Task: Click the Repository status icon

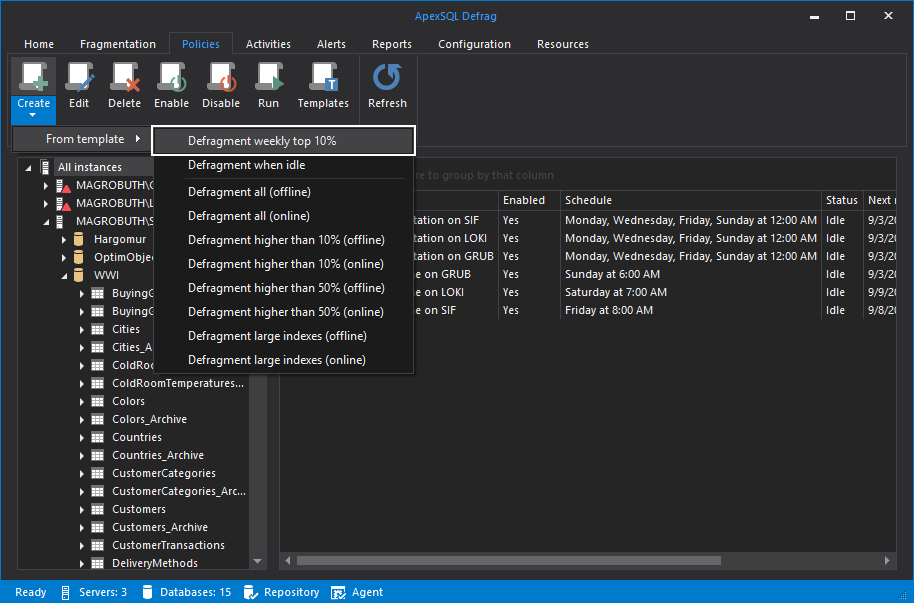Action: pyautogui.click(x=251, y=593)
